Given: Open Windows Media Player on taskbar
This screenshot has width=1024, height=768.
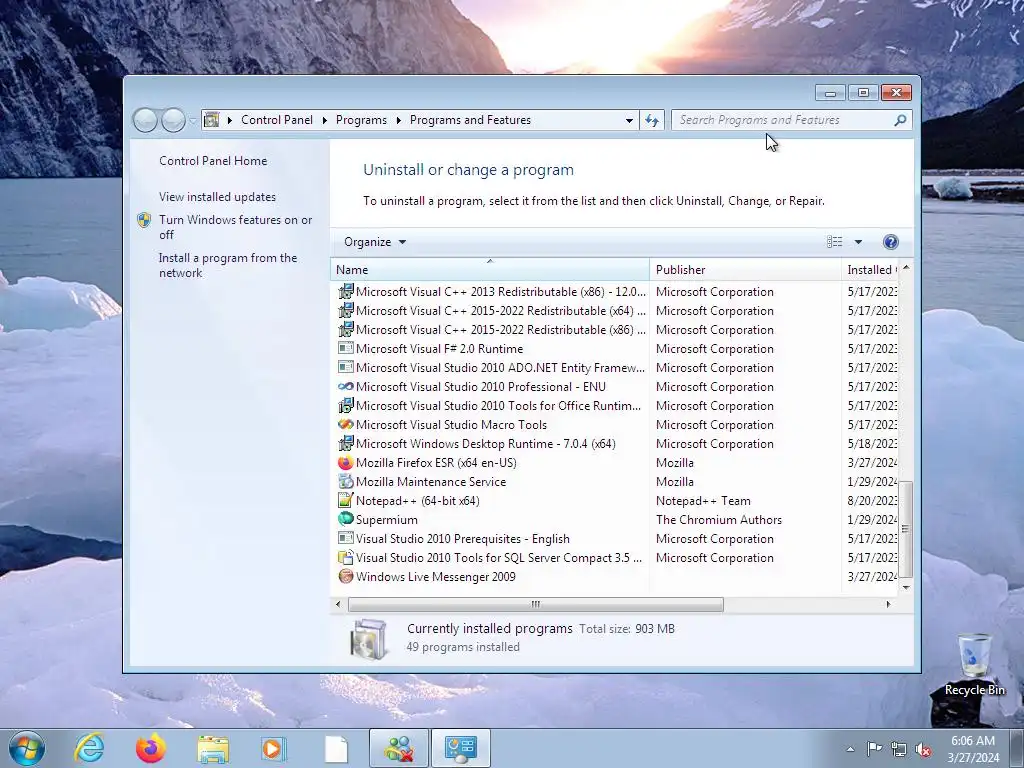Looking at the screenshot, I should click(274, 748).
